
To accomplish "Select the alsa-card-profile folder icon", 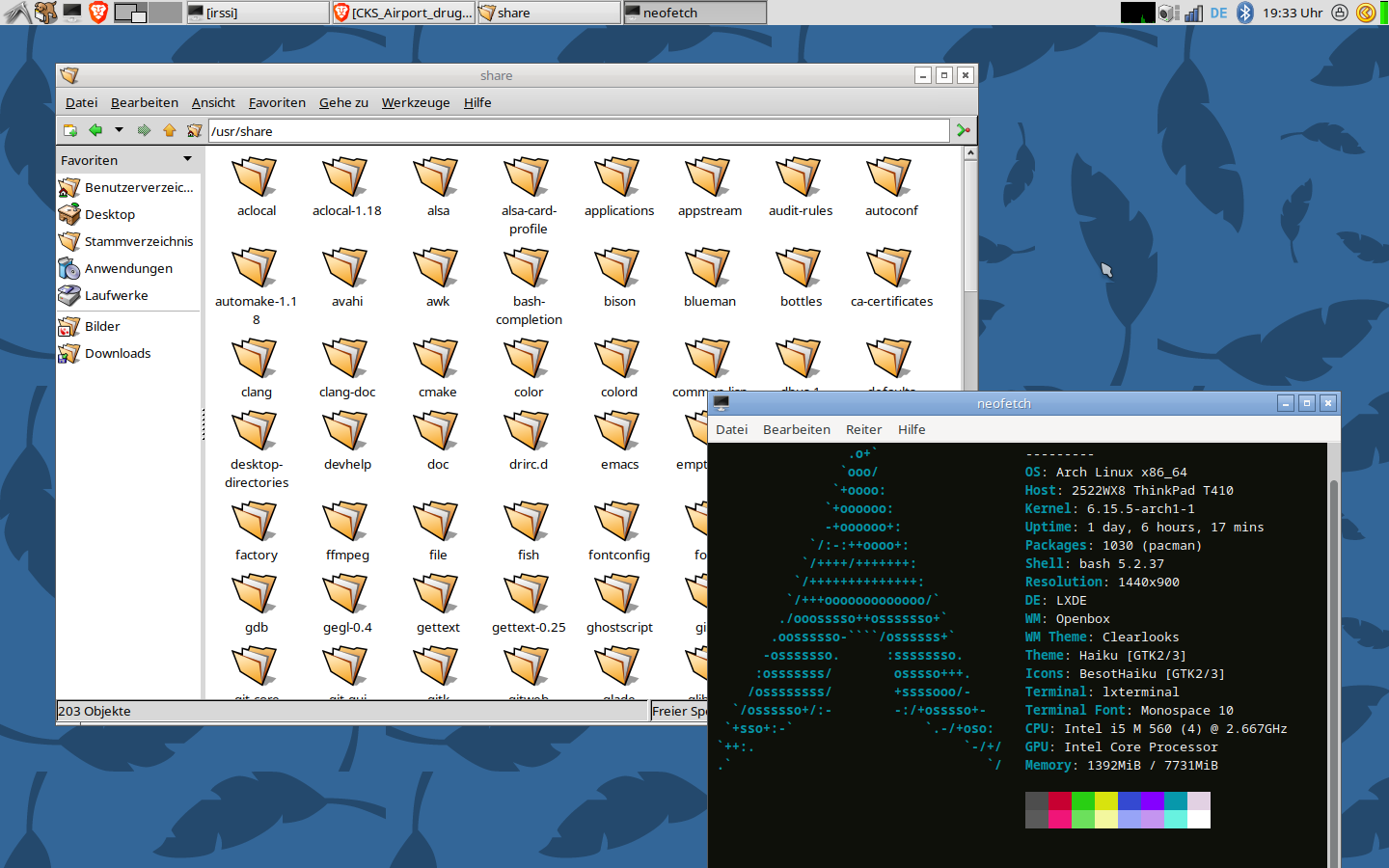I will coord(528,177).
